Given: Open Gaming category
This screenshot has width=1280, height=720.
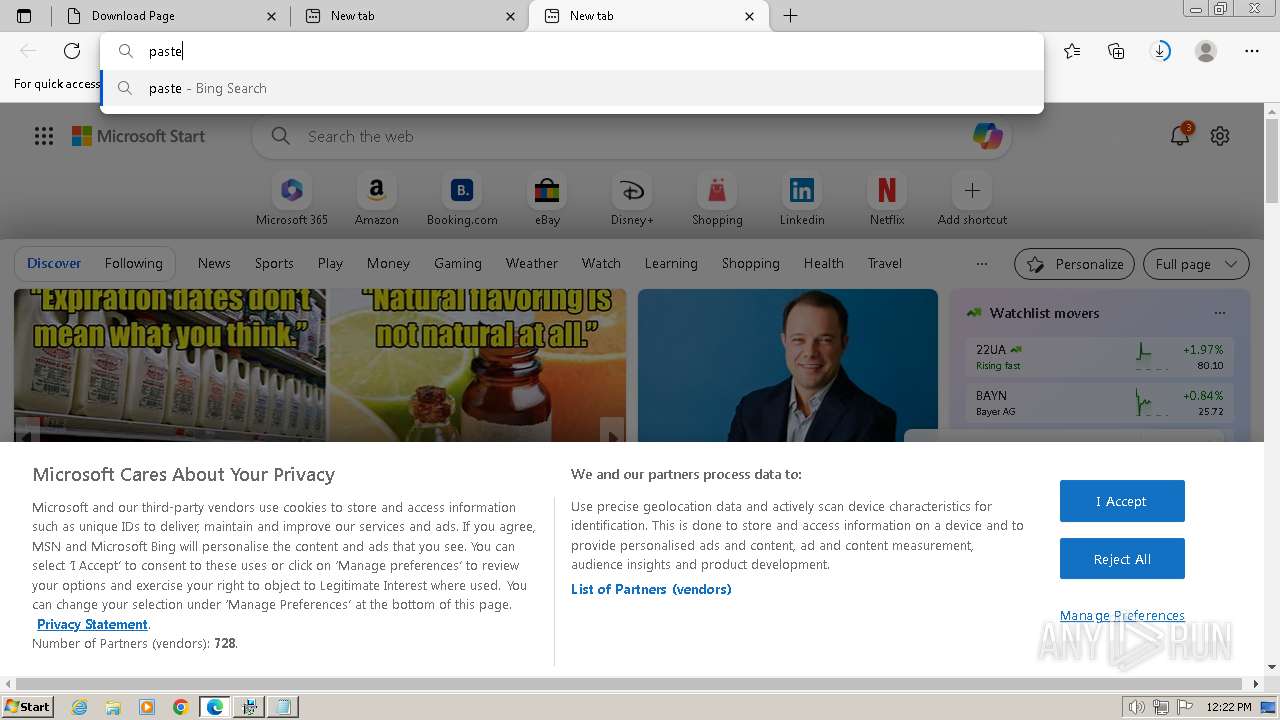Looking at the screenshot, I should (458, 264).
